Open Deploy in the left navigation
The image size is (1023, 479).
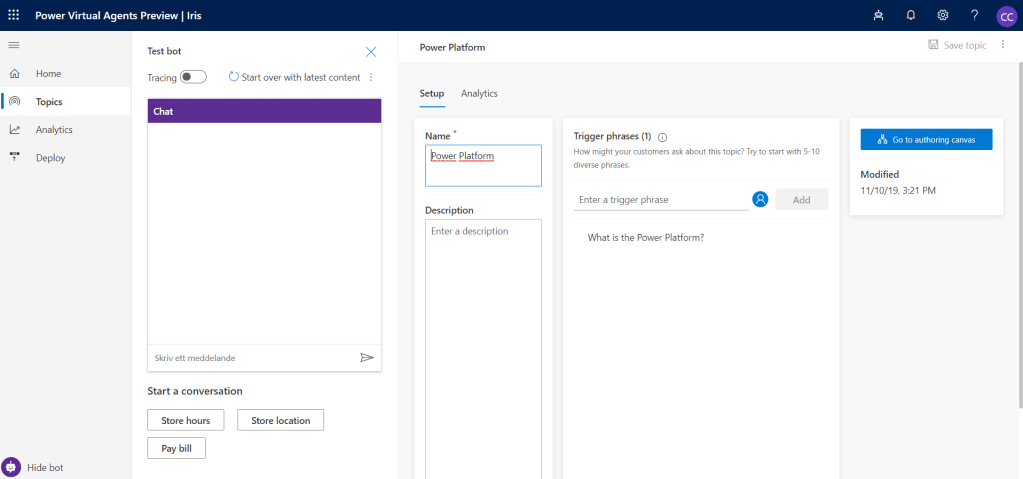coord(51,157)
